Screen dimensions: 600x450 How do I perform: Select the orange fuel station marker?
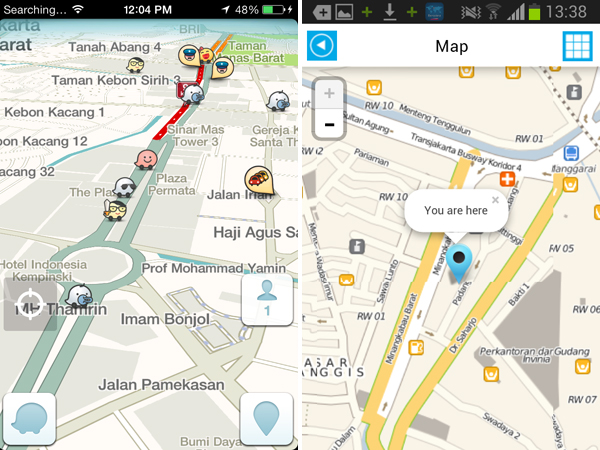(416, 347)
